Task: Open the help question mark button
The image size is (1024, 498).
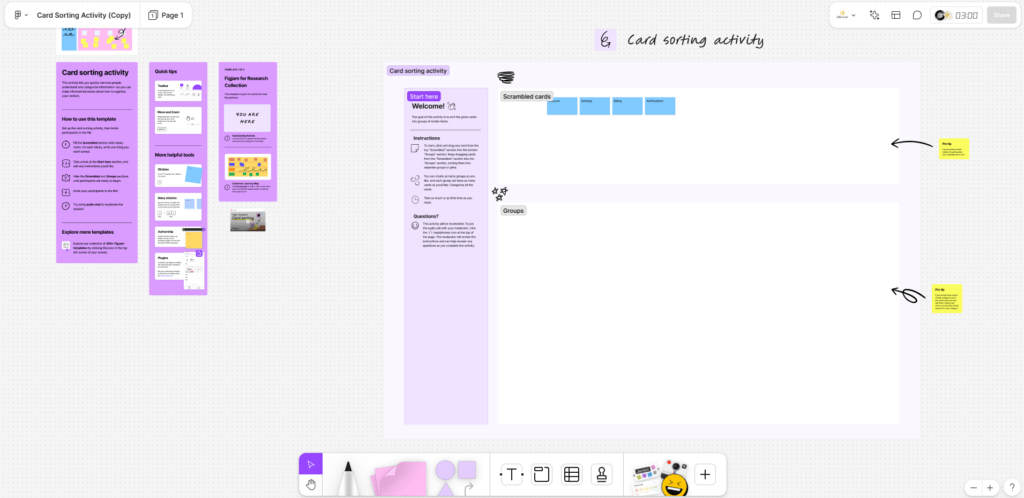Action: (x=1012, y=488)
